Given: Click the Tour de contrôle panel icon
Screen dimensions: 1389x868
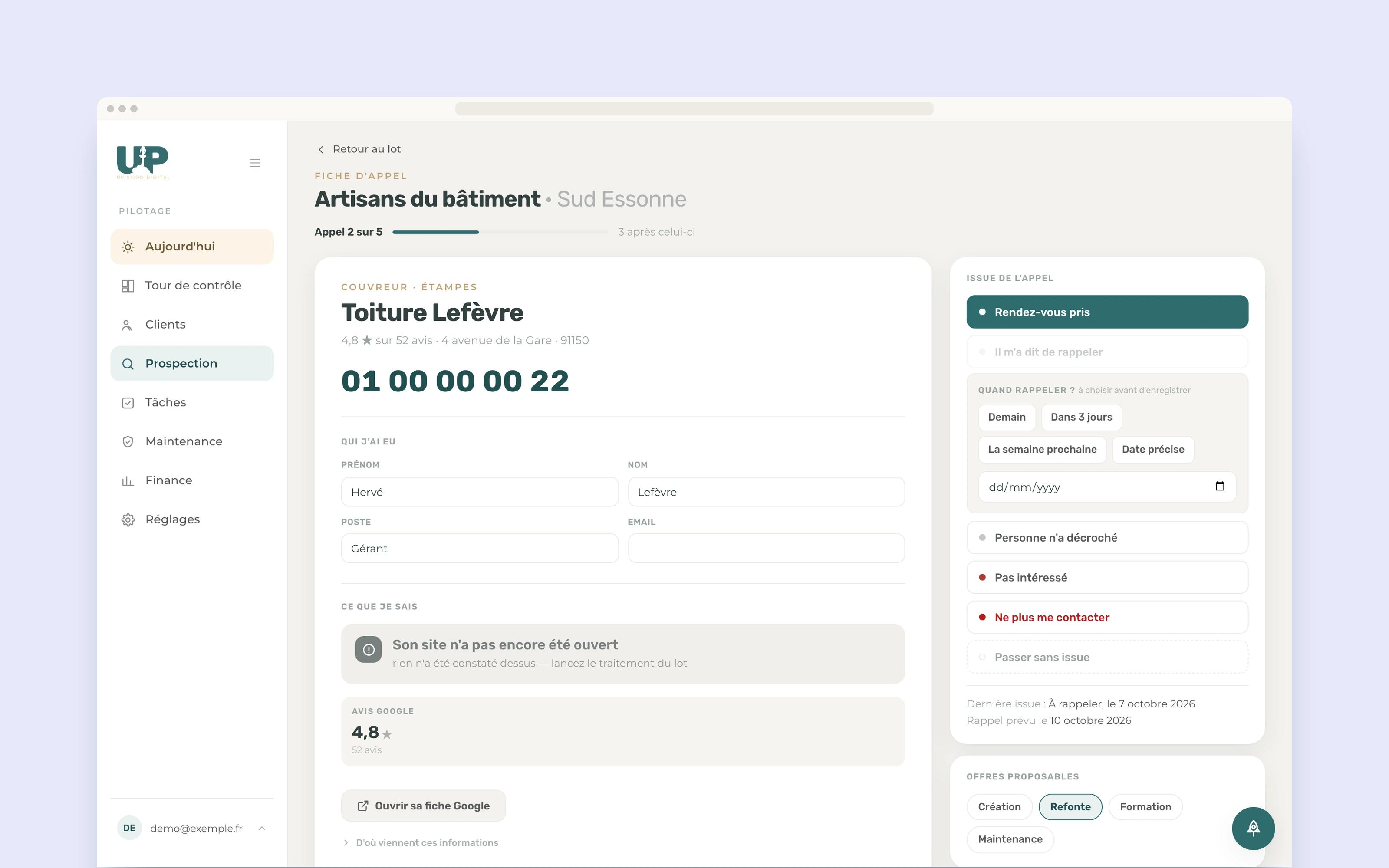Looking at the screenshot, I should (128, 286).
